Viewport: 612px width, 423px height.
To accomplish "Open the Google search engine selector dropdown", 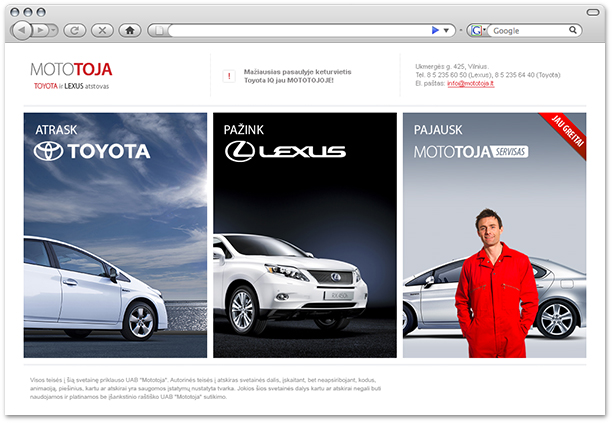I will click(x=477, y=30).
